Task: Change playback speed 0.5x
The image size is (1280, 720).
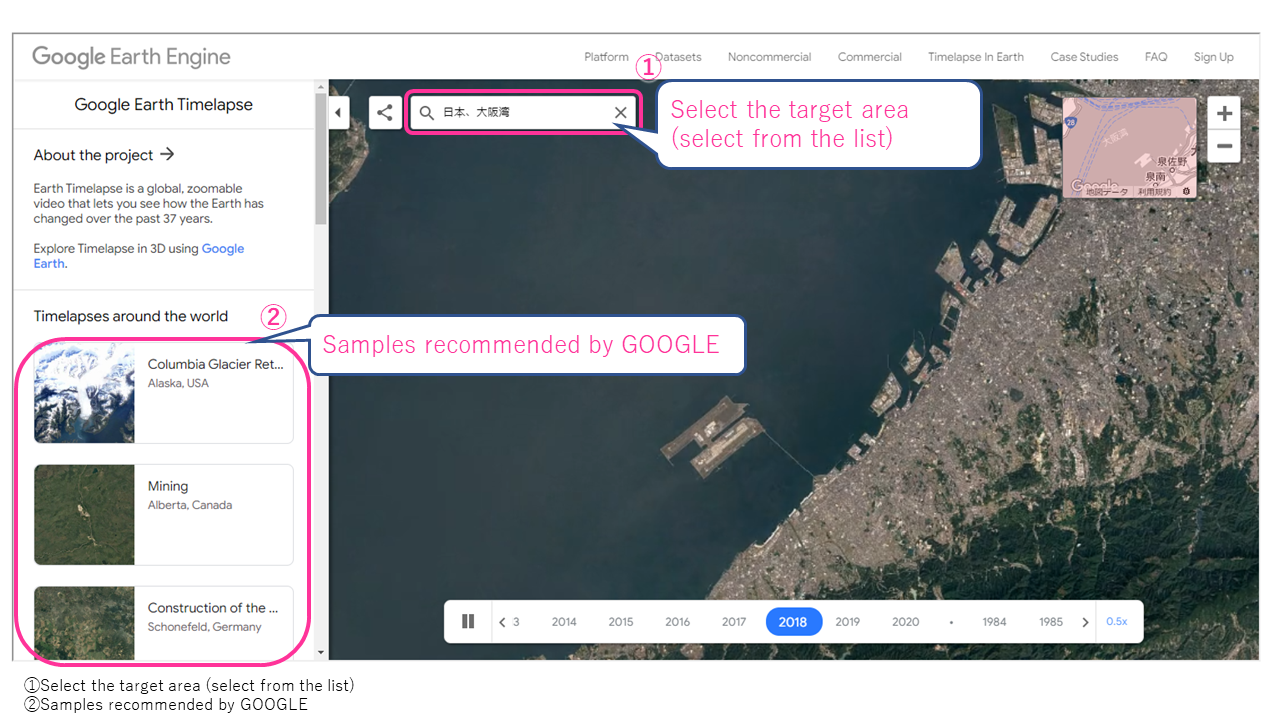Action: (1117, 622)
